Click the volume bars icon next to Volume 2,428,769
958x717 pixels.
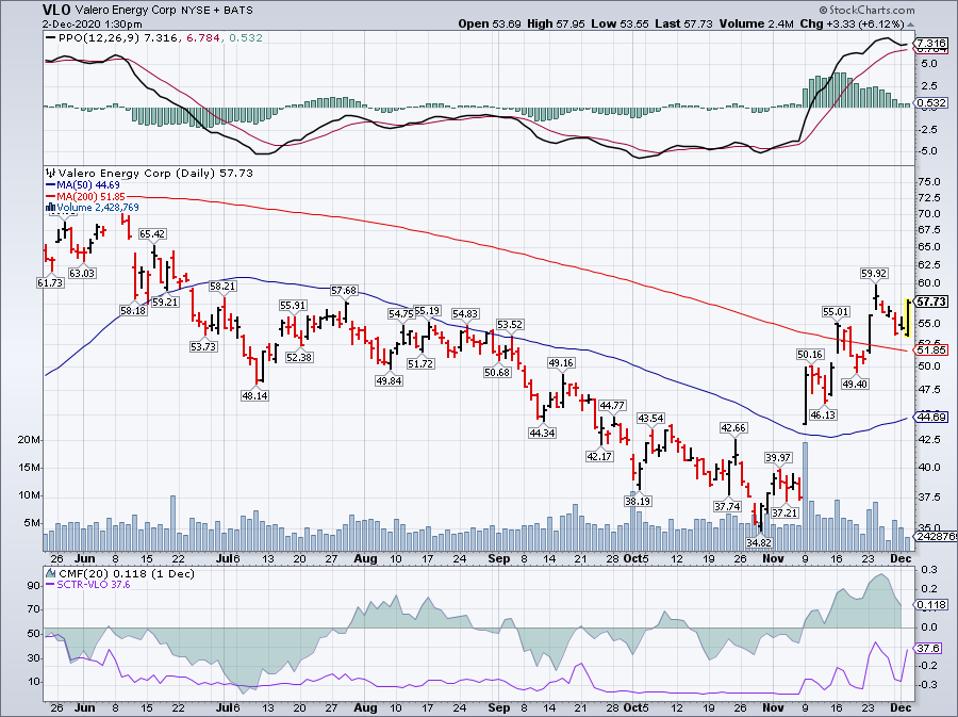click(51, 208)
